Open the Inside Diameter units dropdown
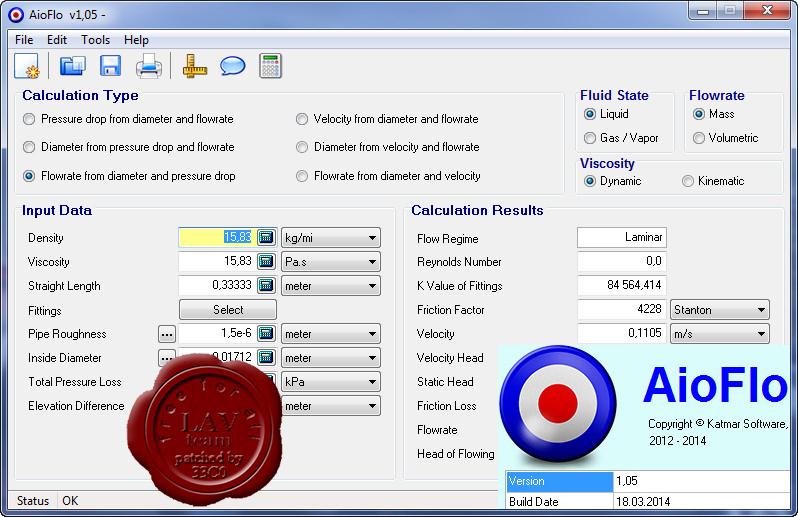 331,358
